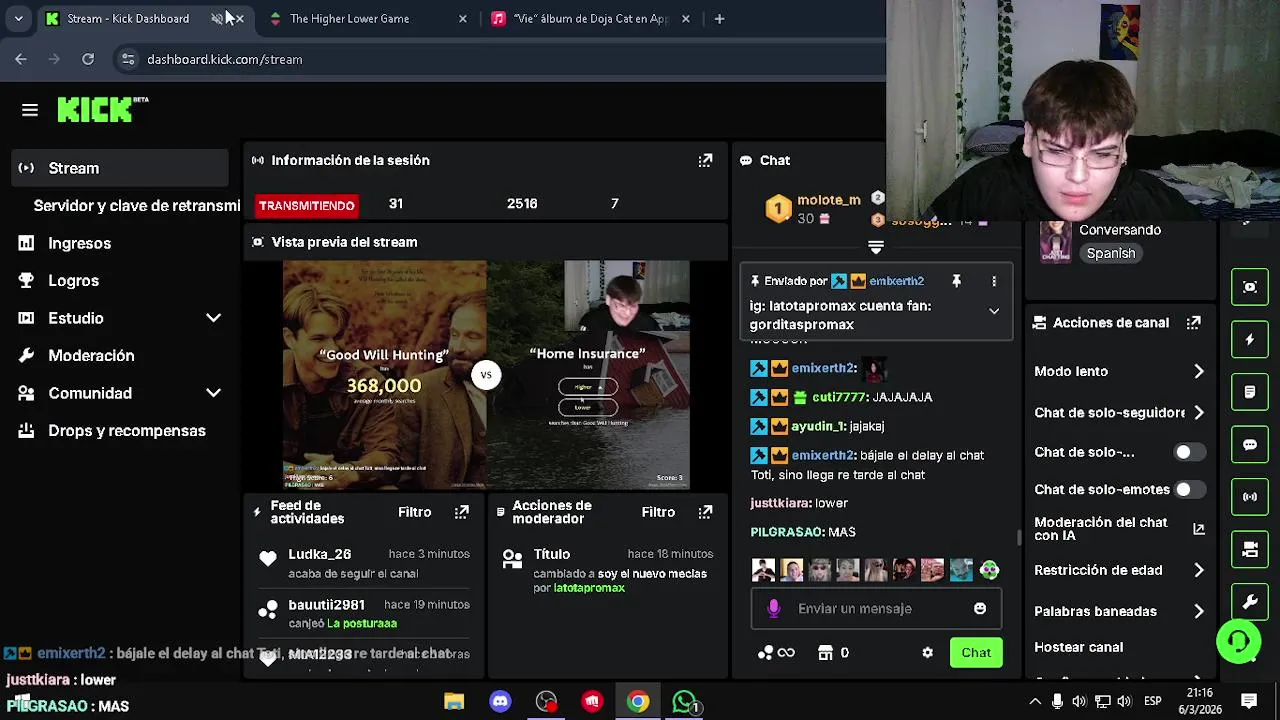Image resolution: width=1280 pixels, height=720 pixels.
Task: Click the Hostear canal option
Action: tap(1079, 647)
